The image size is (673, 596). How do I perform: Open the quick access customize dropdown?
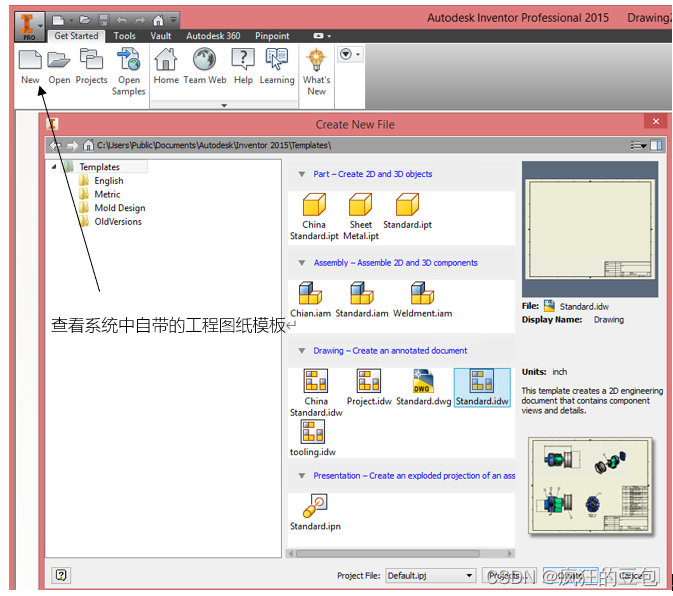click(173, 19)
